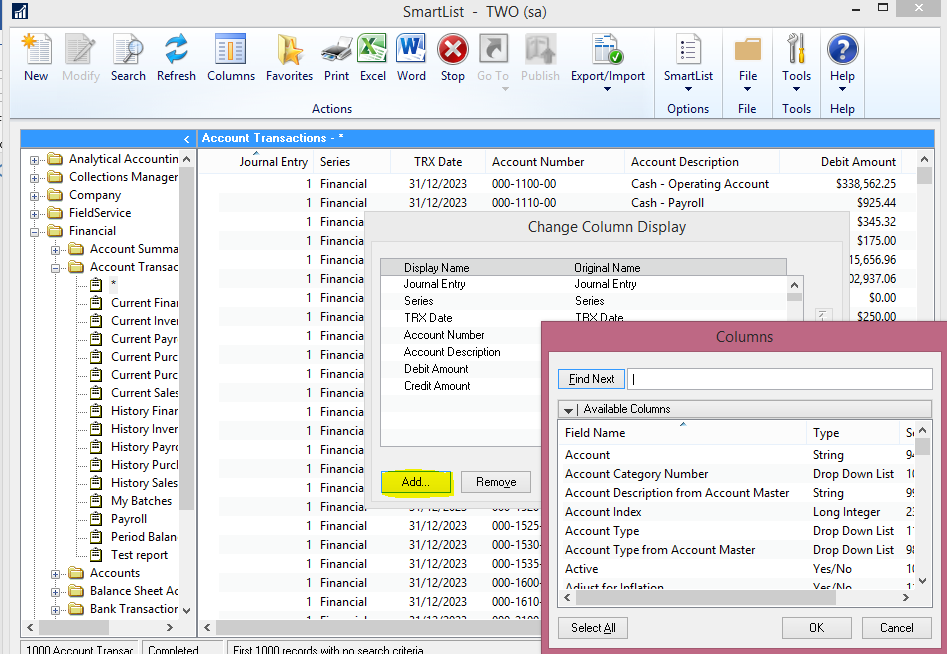Print the current SmartList
The width and height of the screenshot is (947, 654).
[x=336, y=57]
